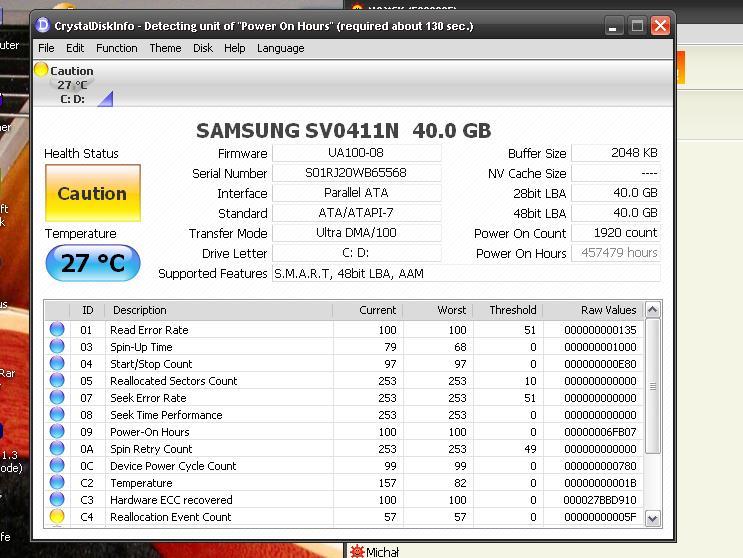The image size is (743, 558).
Task: Click the Serial Number value field
Action: pyautogui.click(x=356, y=173)
